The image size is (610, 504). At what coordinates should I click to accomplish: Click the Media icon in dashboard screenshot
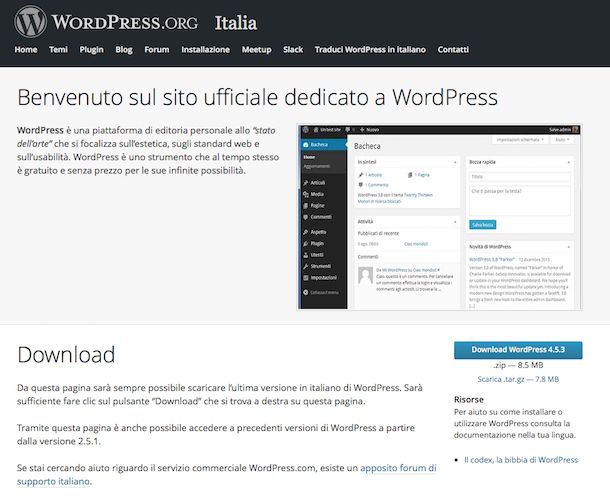point(306,194)
